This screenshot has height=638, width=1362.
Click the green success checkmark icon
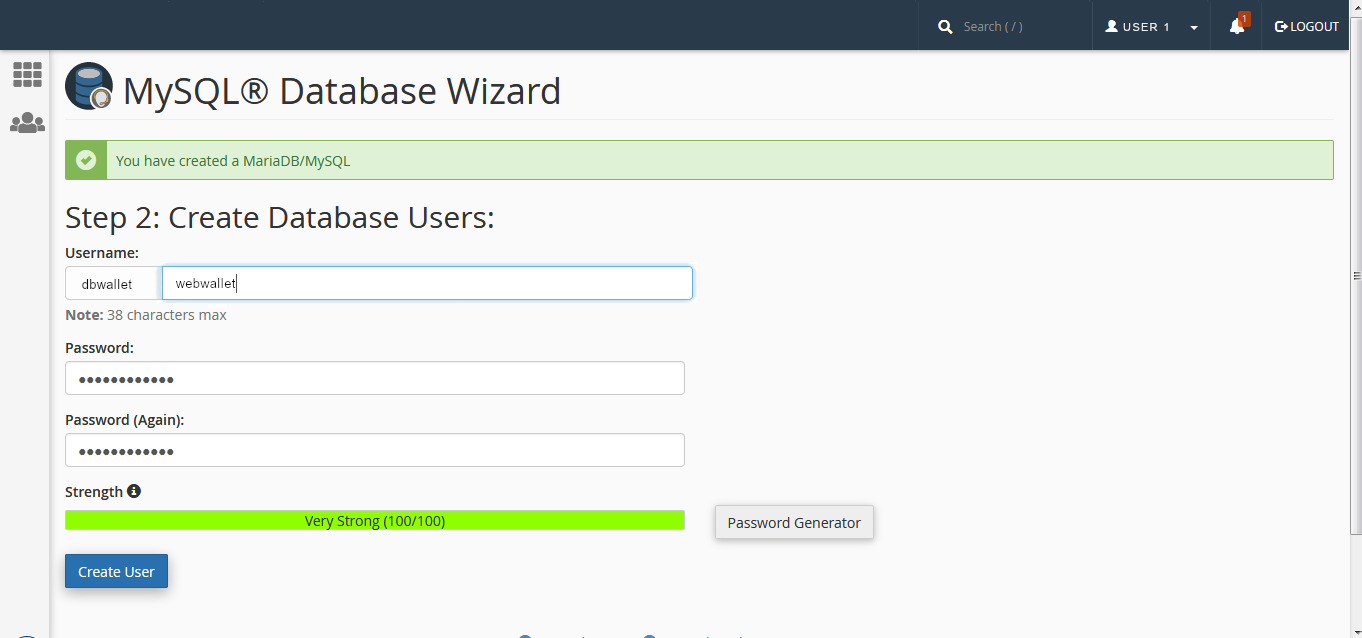pos(86,160)
